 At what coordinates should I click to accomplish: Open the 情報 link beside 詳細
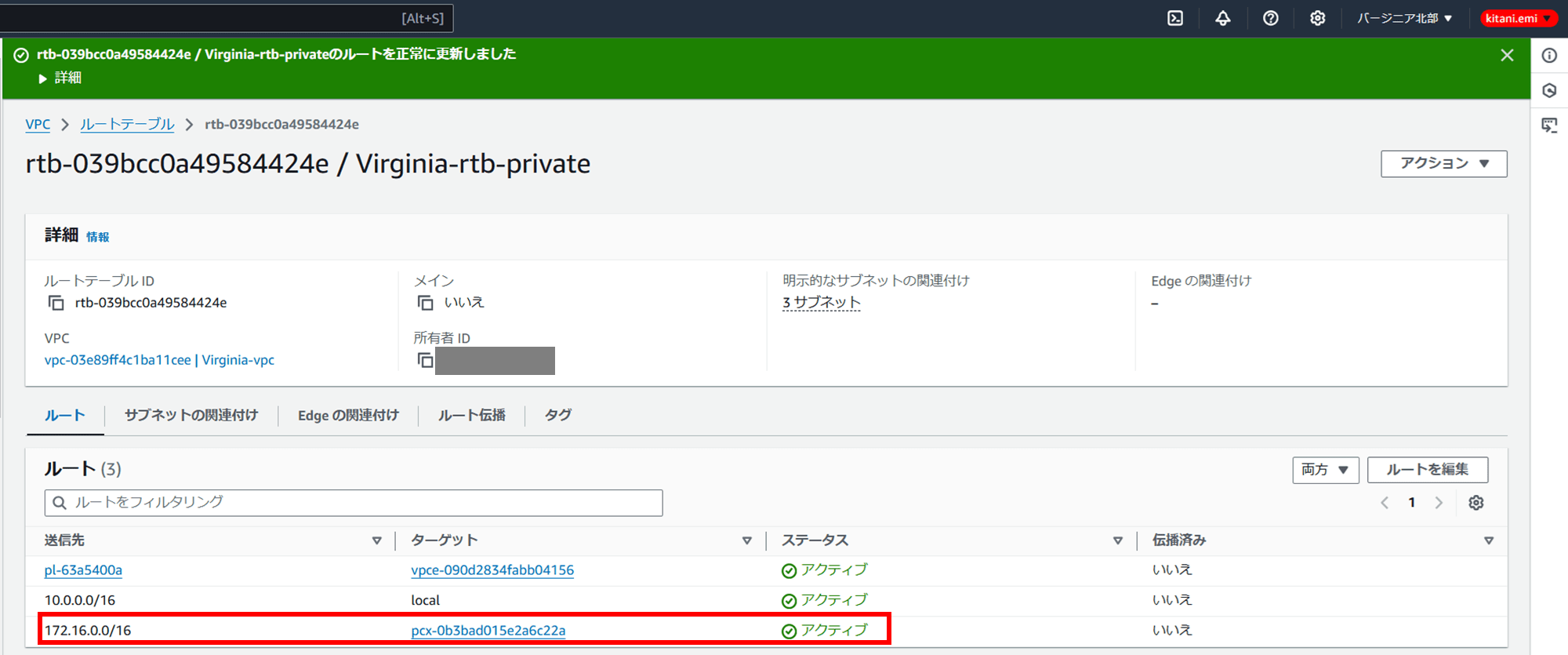click(98, 237)
